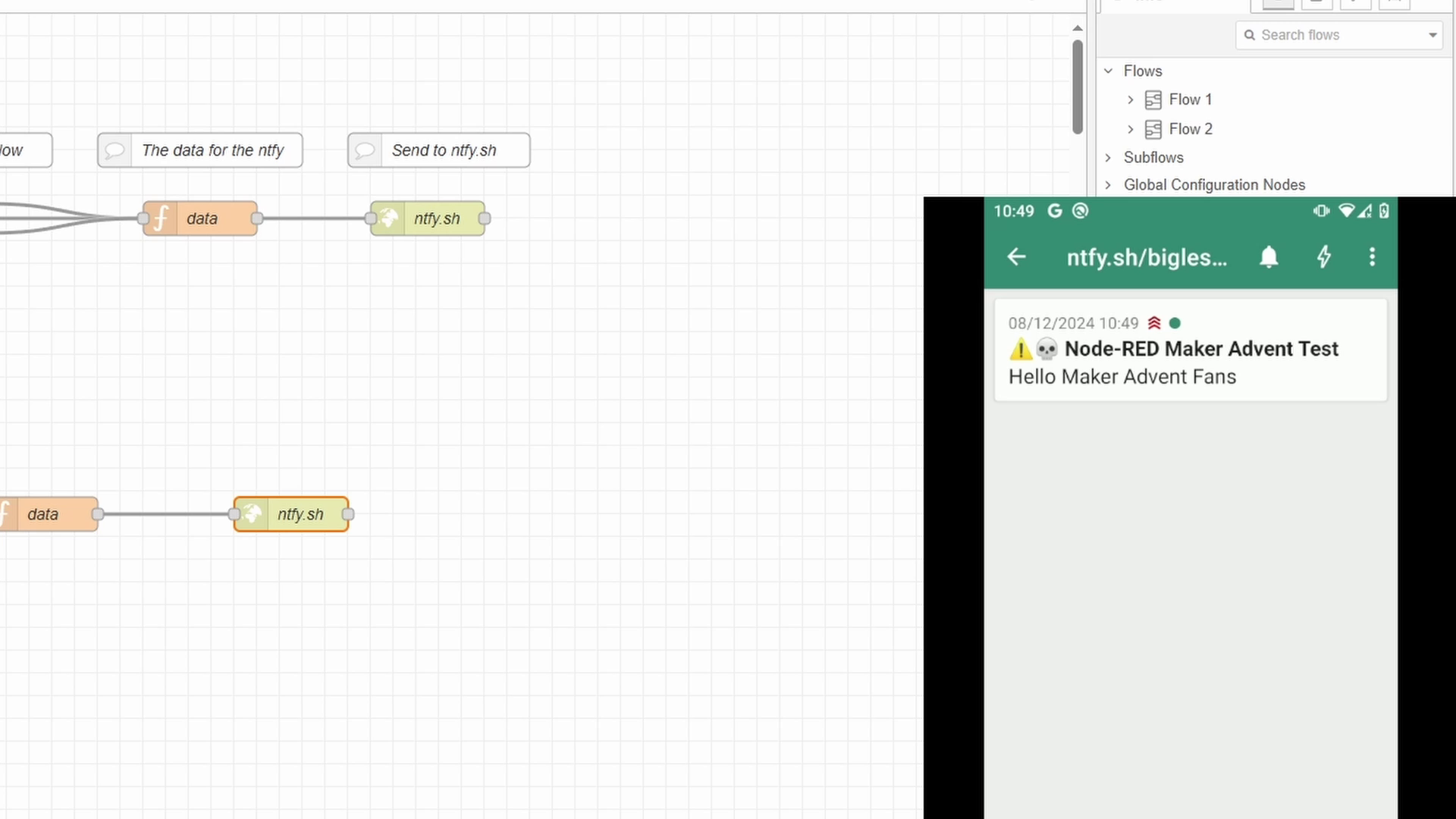Viewport: 1456px width, 819px height.
Task: Click the globe icon on the selected ntfy.sh node
Action: click(252, 514)
